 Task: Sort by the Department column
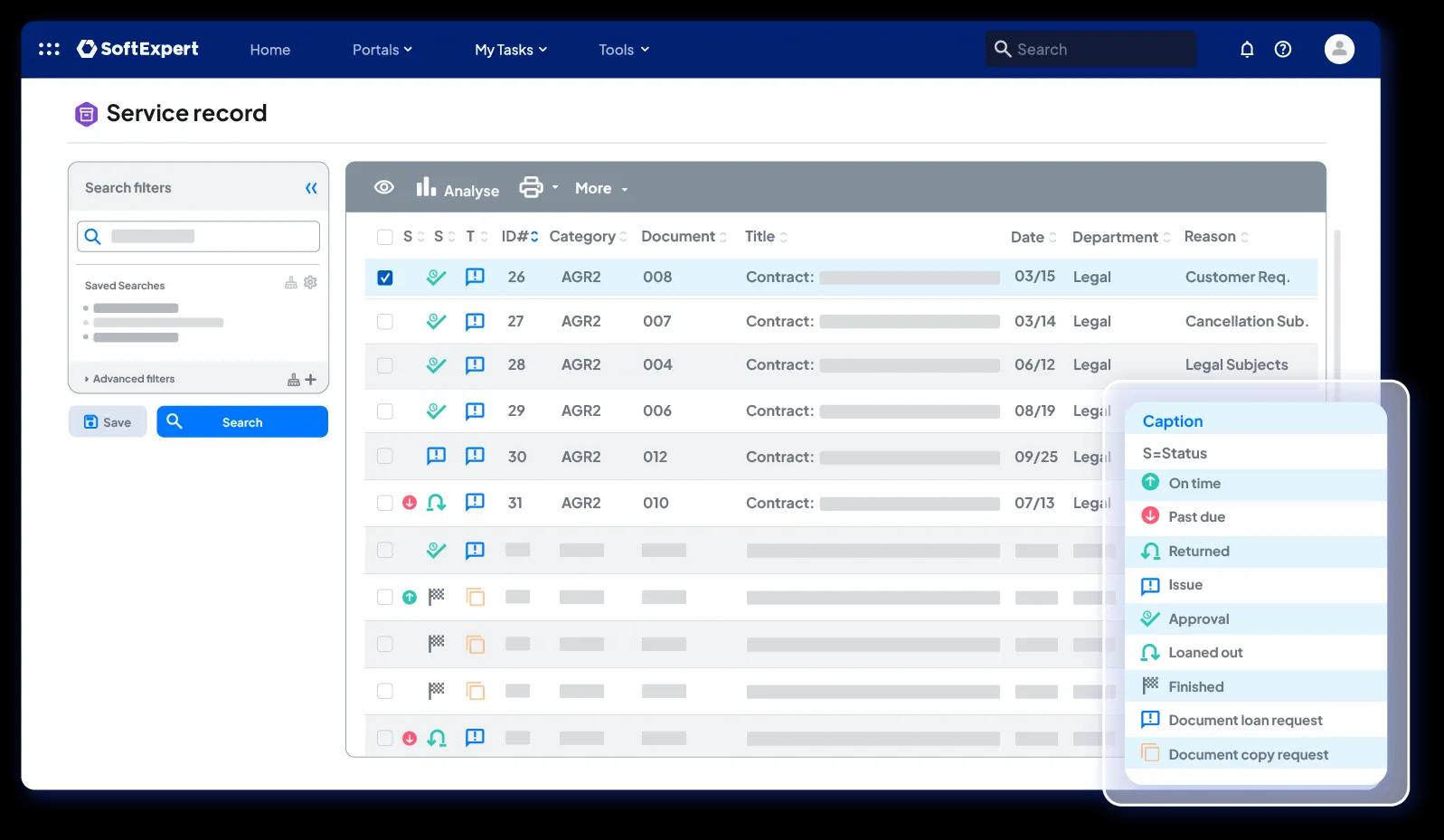(x=1121, y=237)
